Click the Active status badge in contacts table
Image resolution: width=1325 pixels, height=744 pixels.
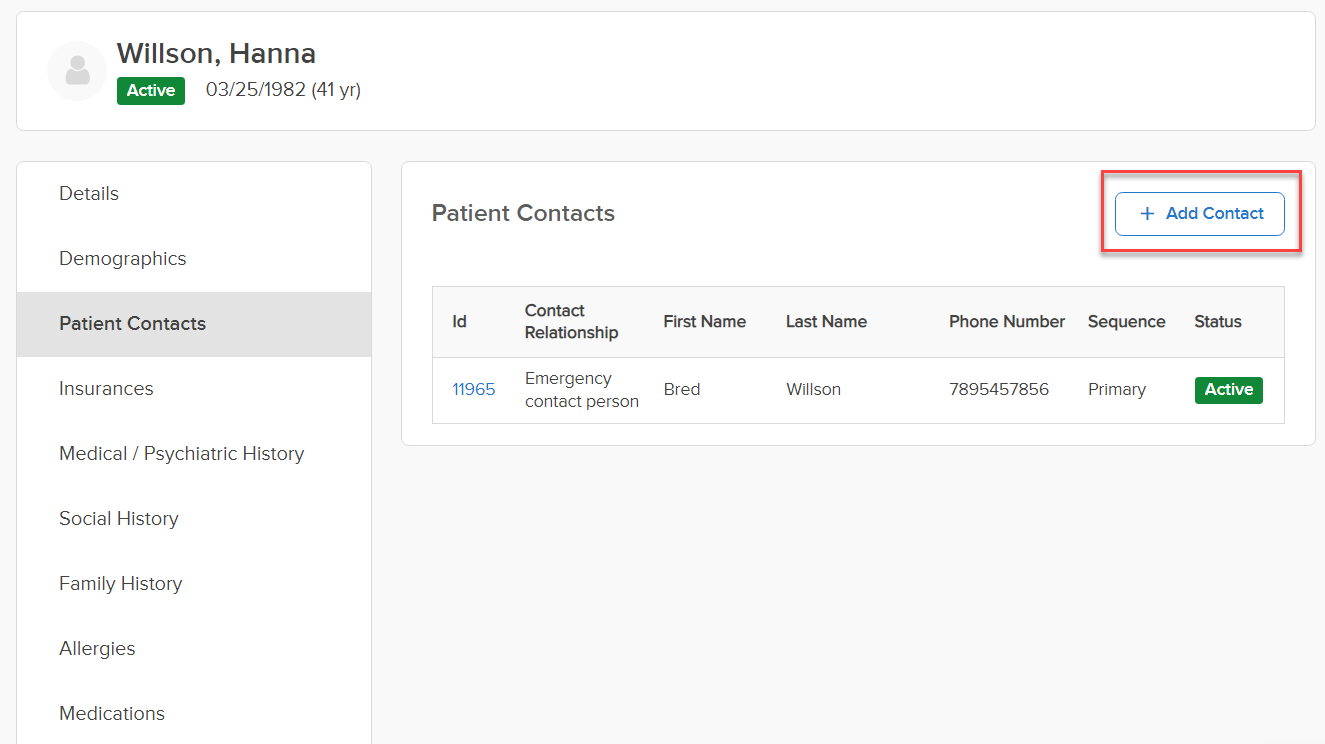(1229, 390)
